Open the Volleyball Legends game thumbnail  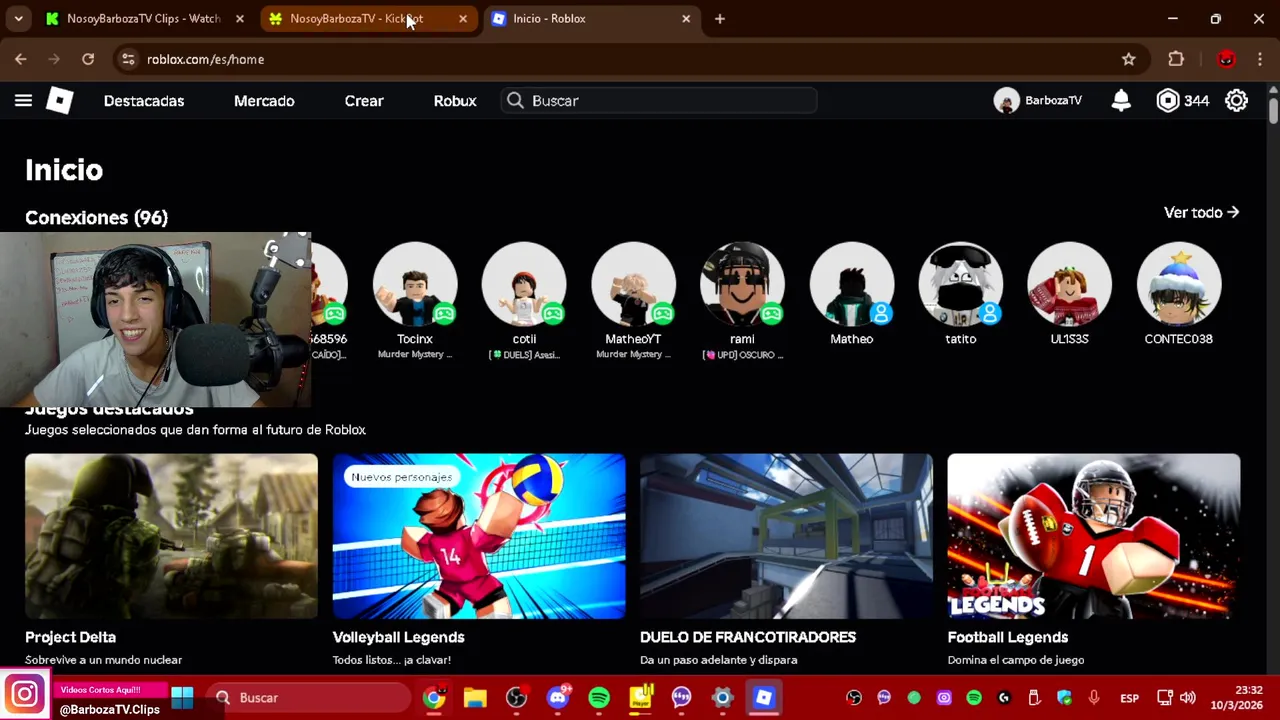[479, 536]
